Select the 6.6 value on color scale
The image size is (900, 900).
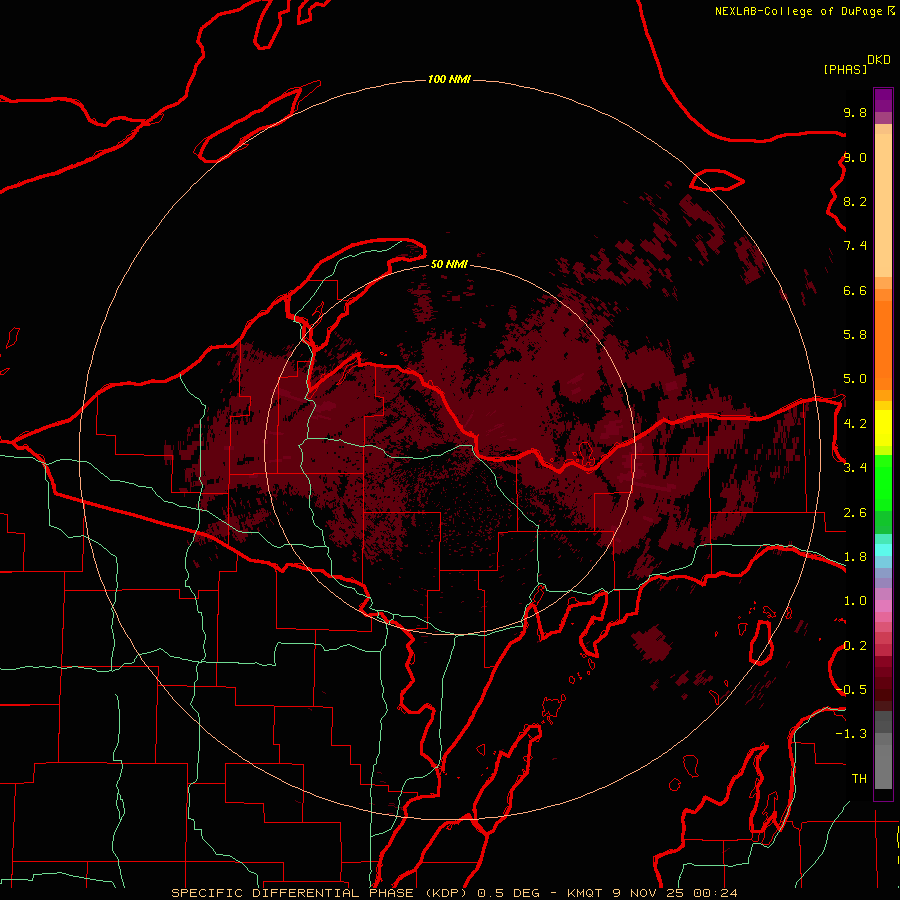[855, 290]
